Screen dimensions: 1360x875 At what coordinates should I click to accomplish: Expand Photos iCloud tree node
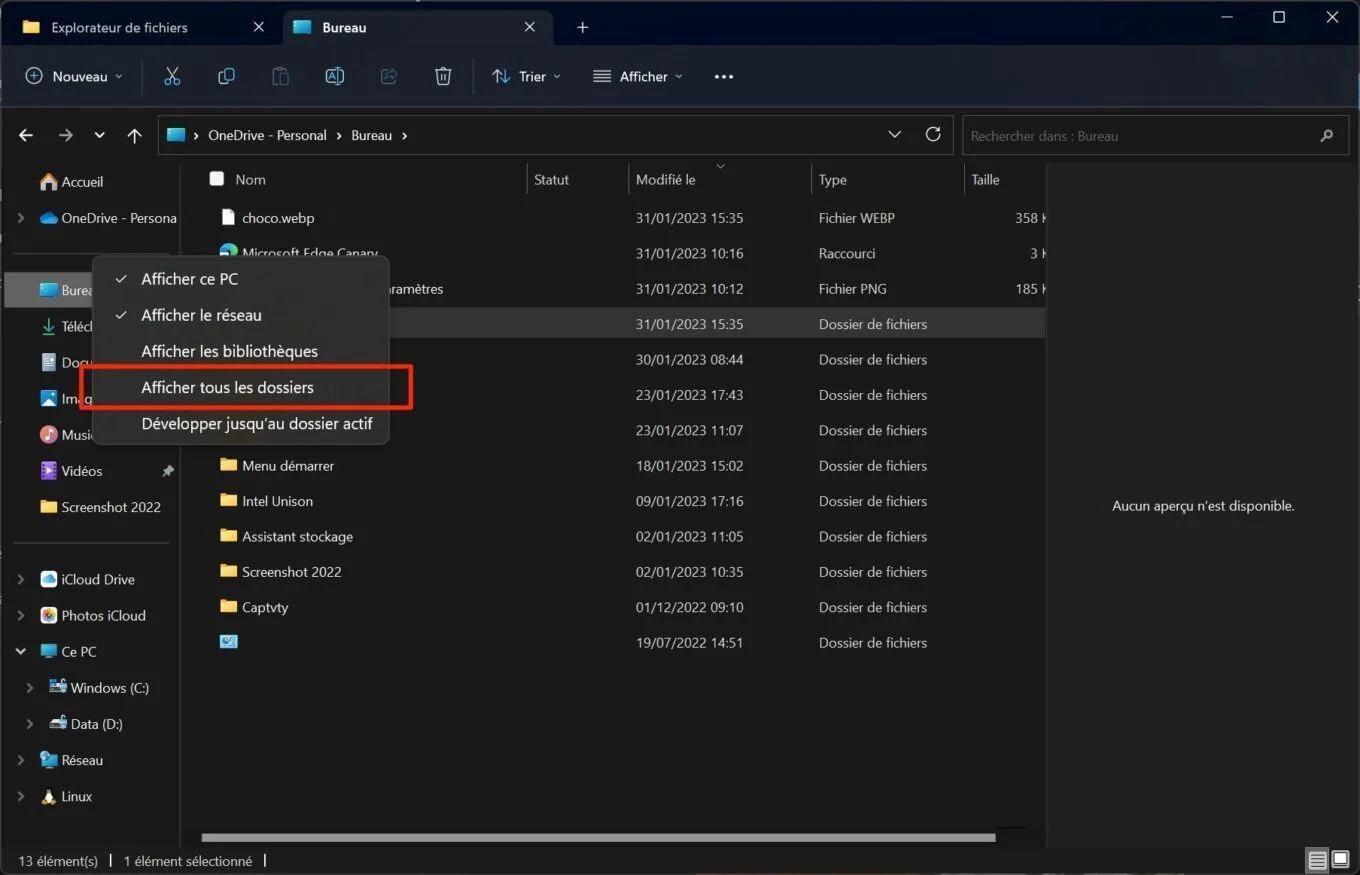click(x=21, y=616)
